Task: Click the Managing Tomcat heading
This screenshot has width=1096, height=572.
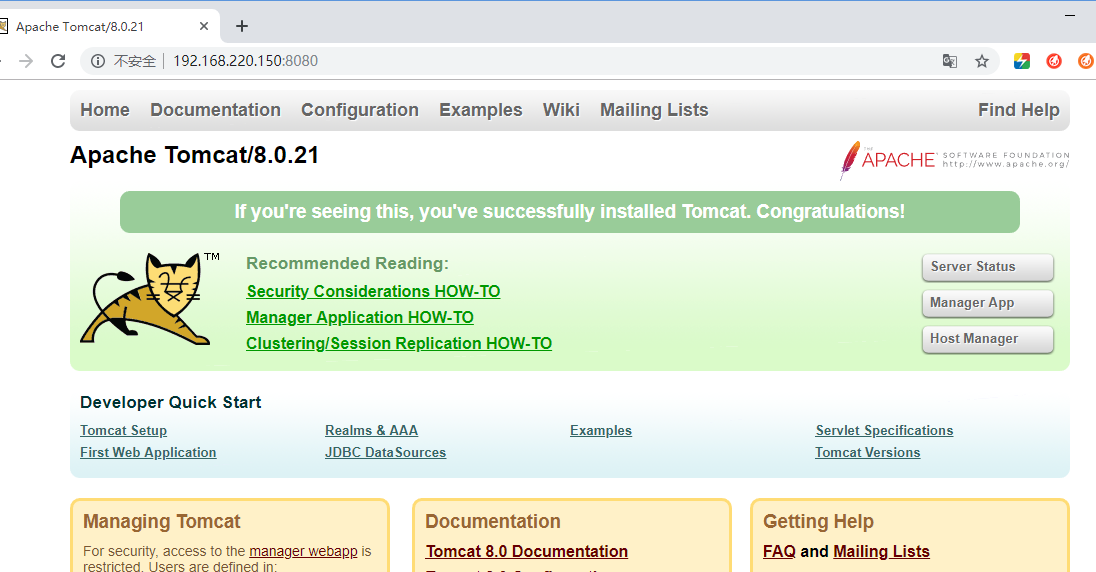Action: tap(161, 522)
